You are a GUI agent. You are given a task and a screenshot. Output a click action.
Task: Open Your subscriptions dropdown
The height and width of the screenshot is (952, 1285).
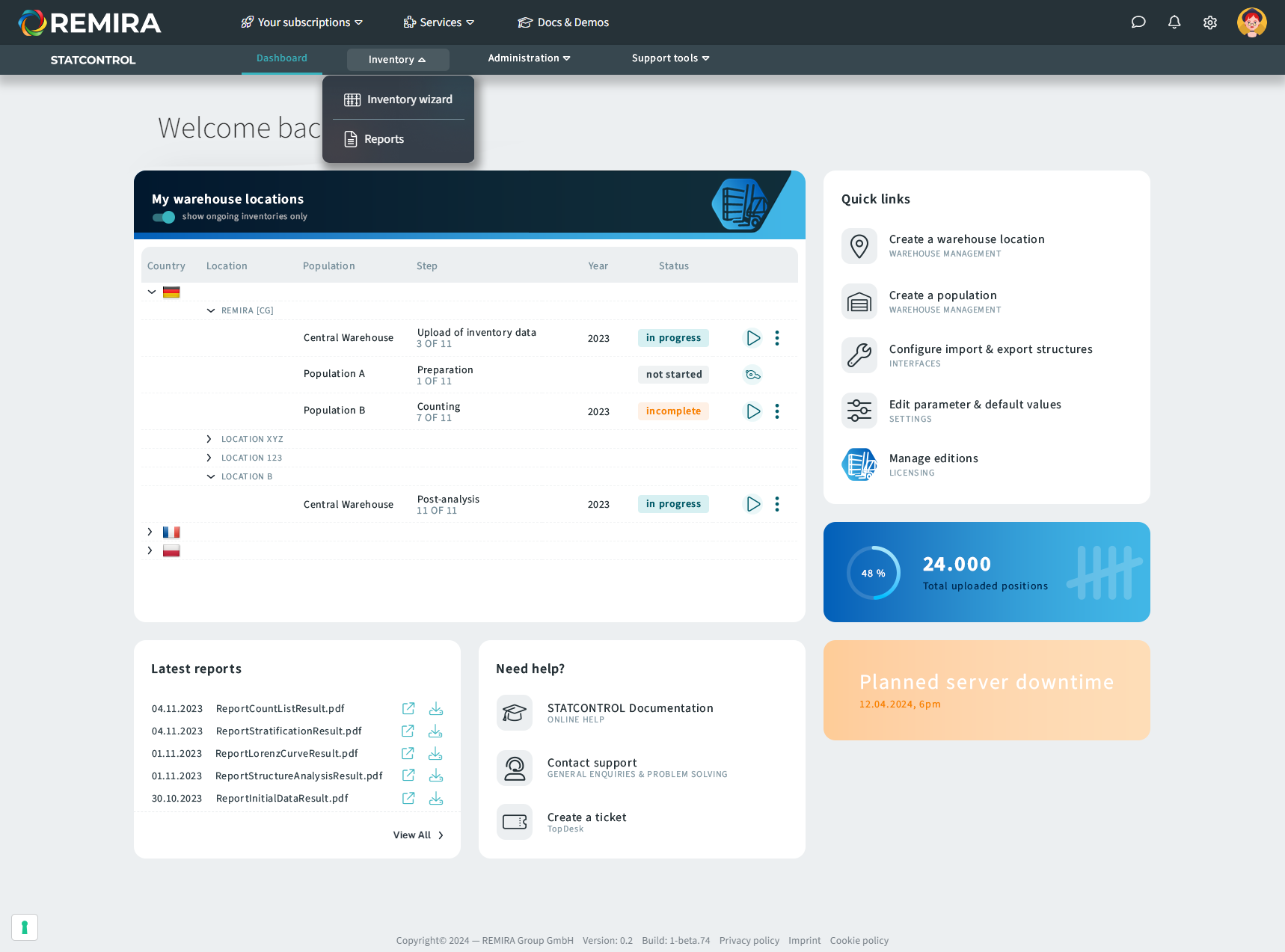tap(302, 22)
